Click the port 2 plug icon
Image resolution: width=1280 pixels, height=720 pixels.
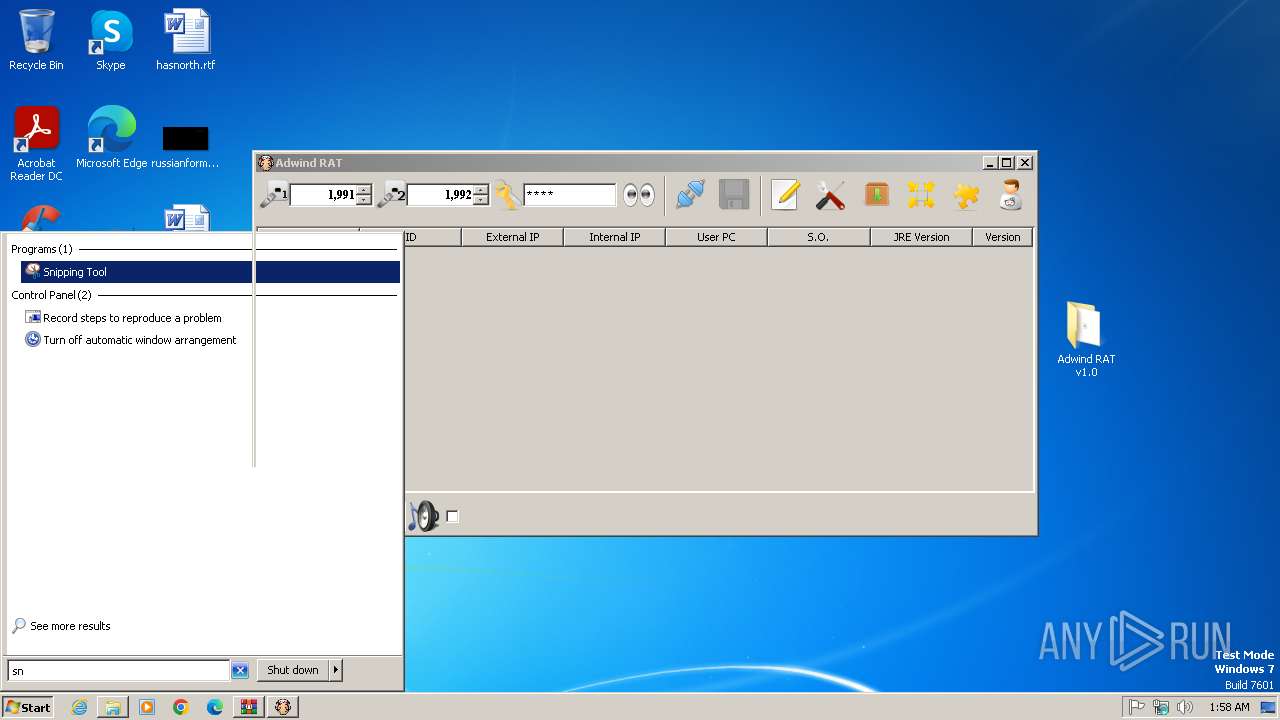click(391, 195)
